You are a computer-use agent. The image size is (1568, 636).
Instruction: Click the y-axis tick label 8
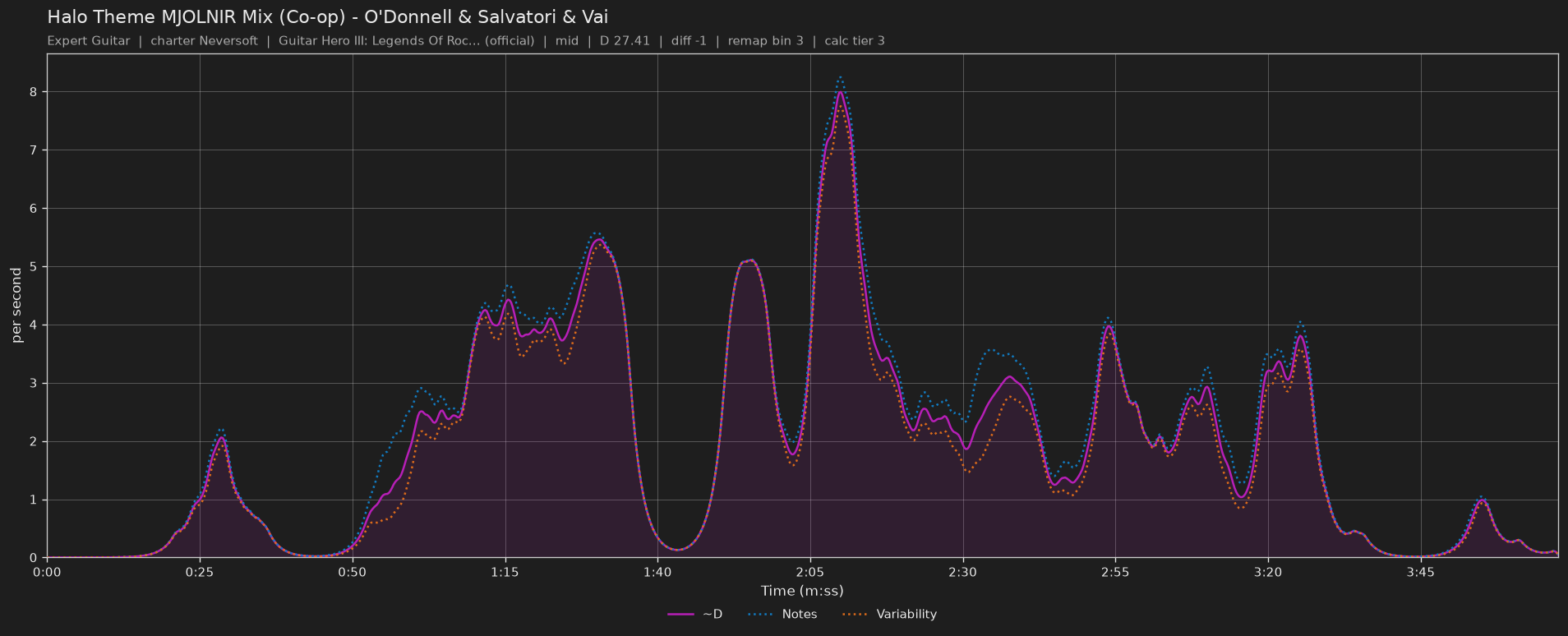coord(35,92)
